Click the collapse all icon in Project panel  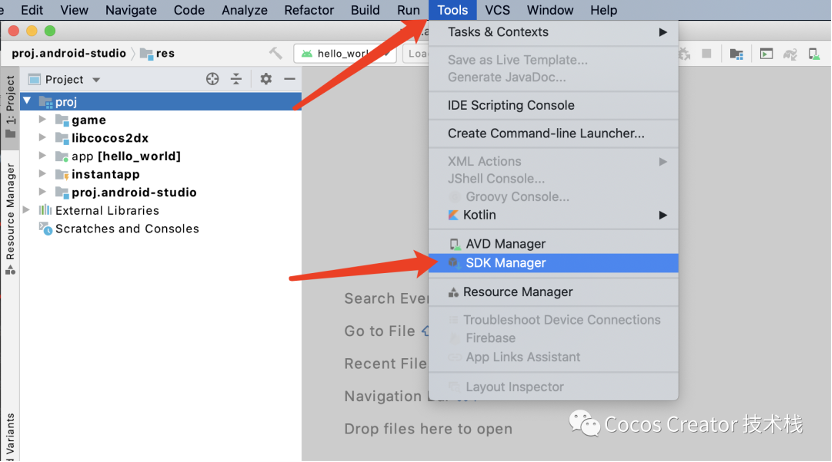click(x=237, y=79)
